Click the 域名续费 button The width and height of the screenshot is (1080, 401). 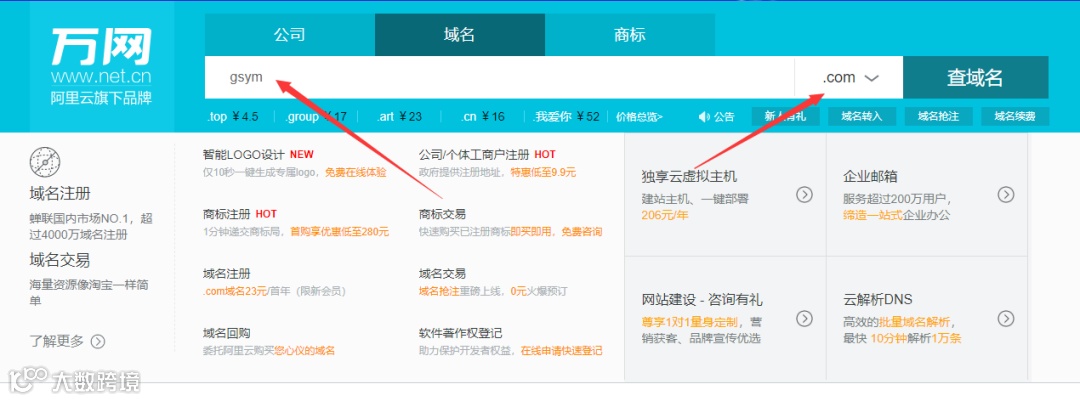click(1015, 116)
